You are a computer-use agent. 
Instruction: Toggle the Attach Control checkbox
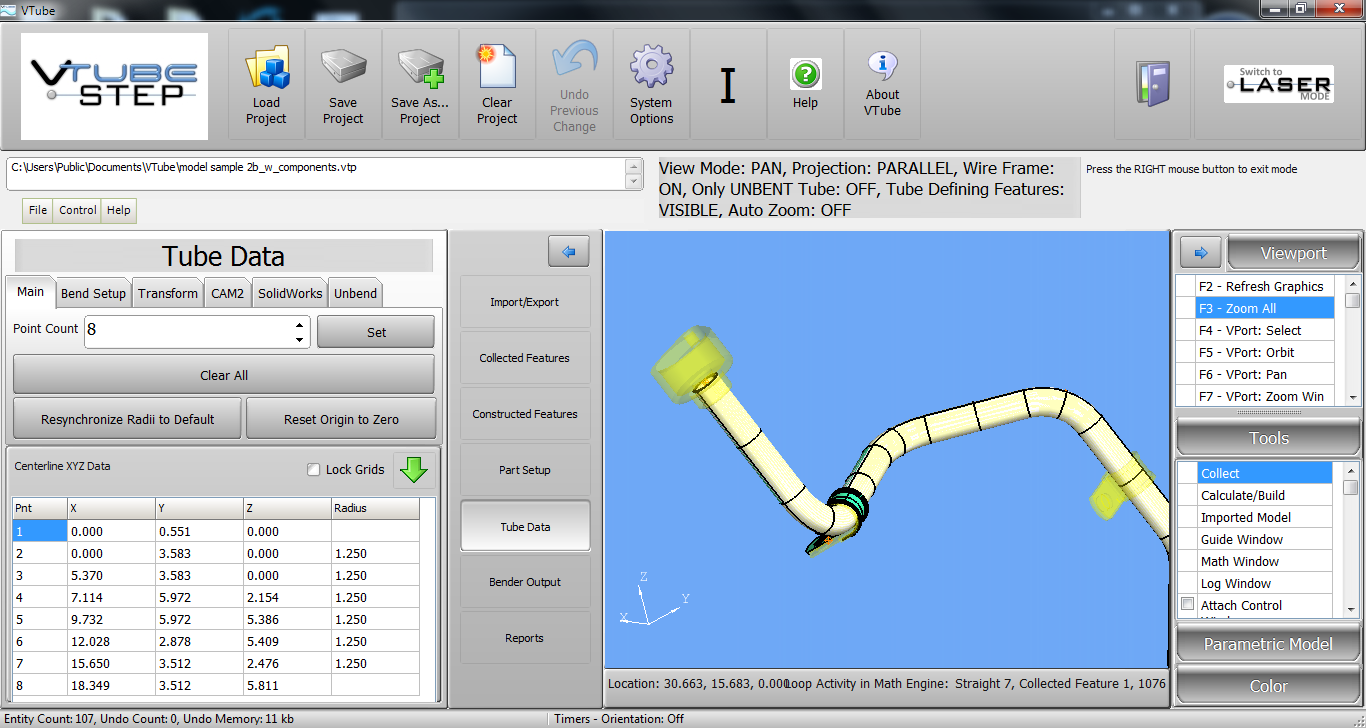[x=1187, y=604]
